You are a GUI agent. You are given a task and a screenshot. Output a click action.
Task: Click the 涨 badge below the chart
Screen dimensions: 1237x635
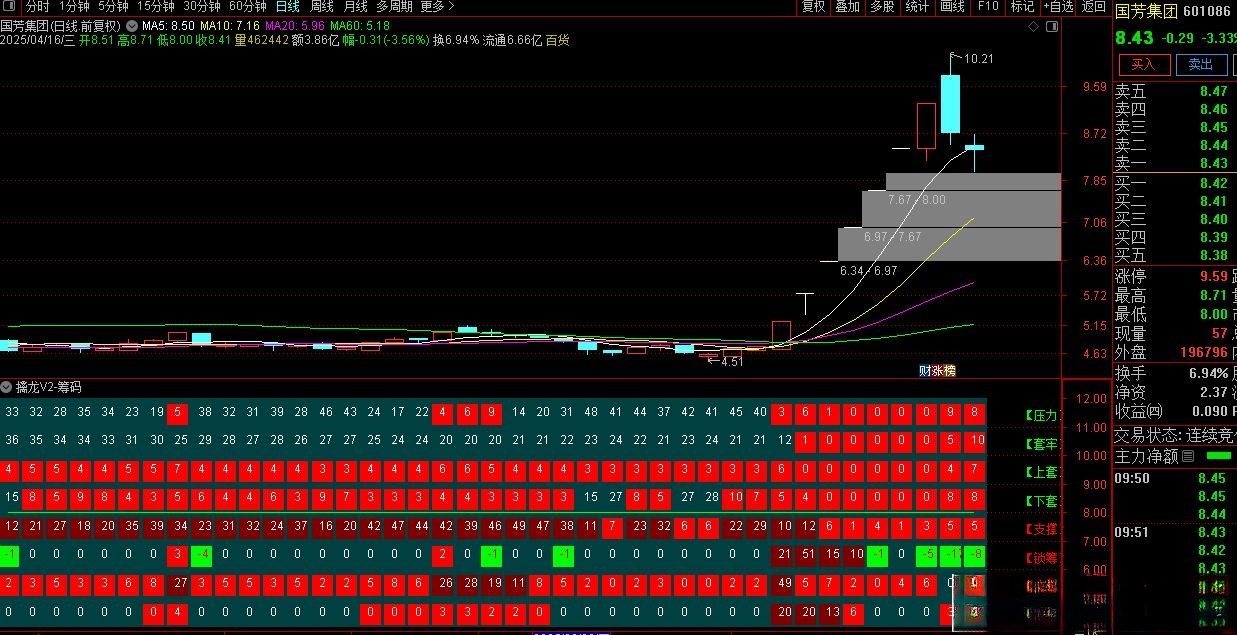[x=938, y=371]
